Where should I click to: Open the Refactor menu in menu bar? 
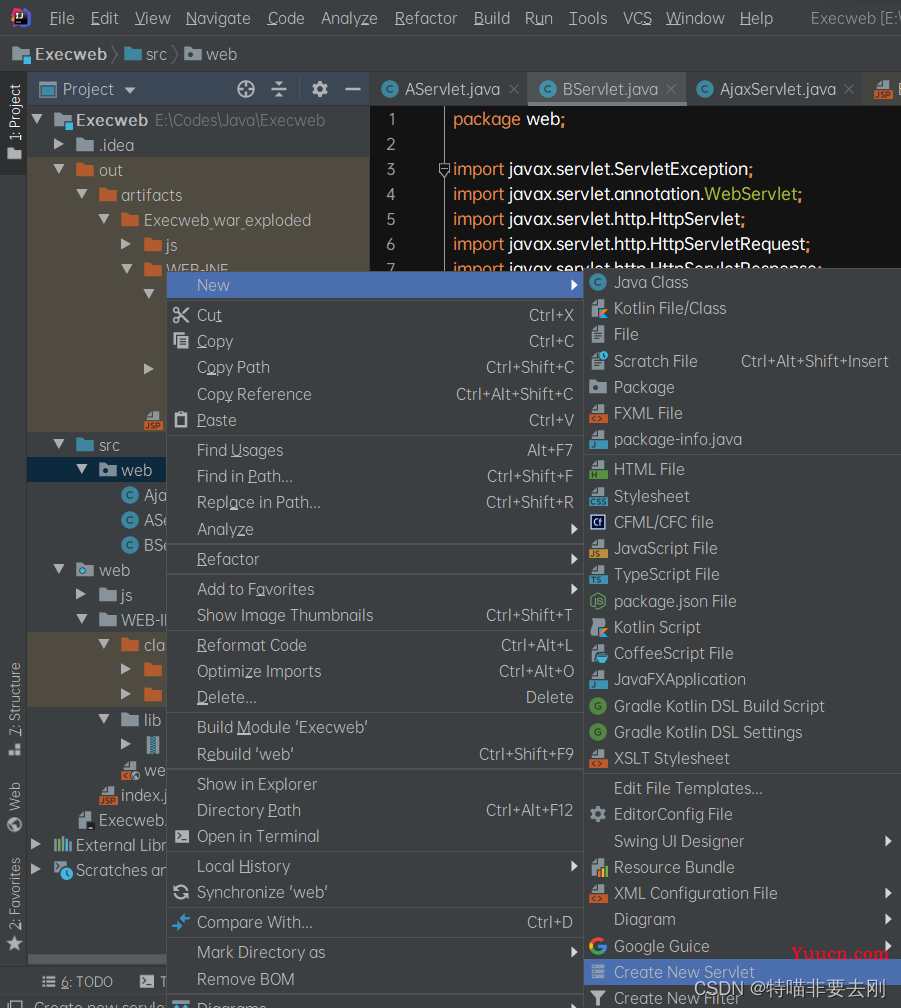click(x=425, y=18)
